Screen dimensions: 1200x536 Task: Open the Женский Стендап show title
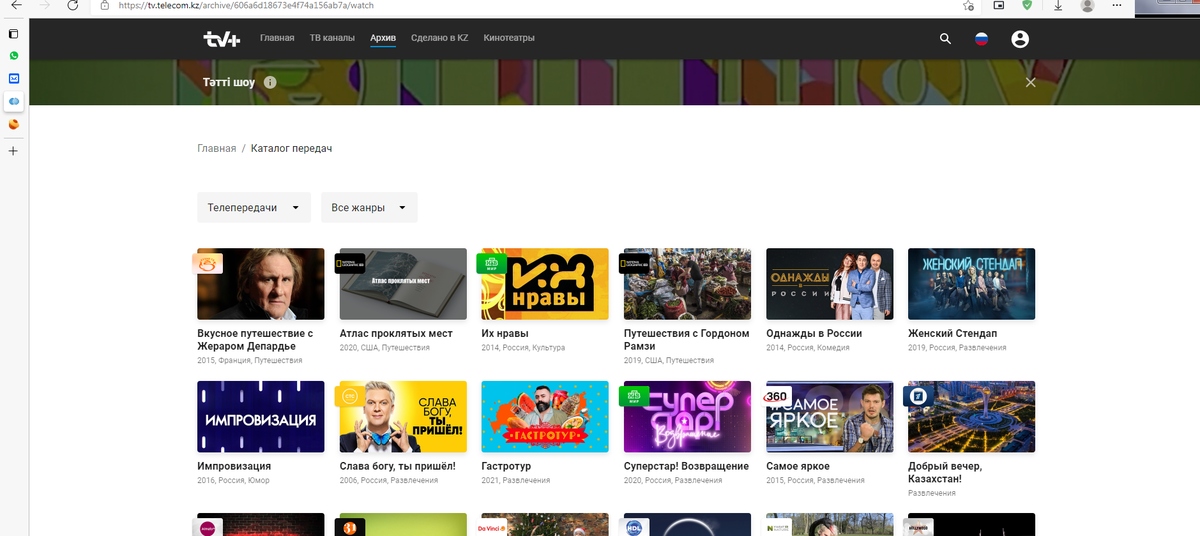952,333
